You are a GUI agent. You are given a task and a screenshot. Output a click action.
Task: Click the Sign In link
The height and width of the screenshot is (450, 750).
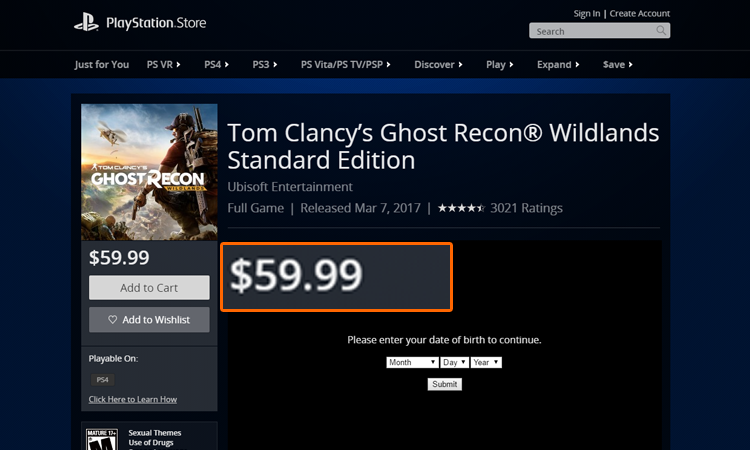pos(587,13)
